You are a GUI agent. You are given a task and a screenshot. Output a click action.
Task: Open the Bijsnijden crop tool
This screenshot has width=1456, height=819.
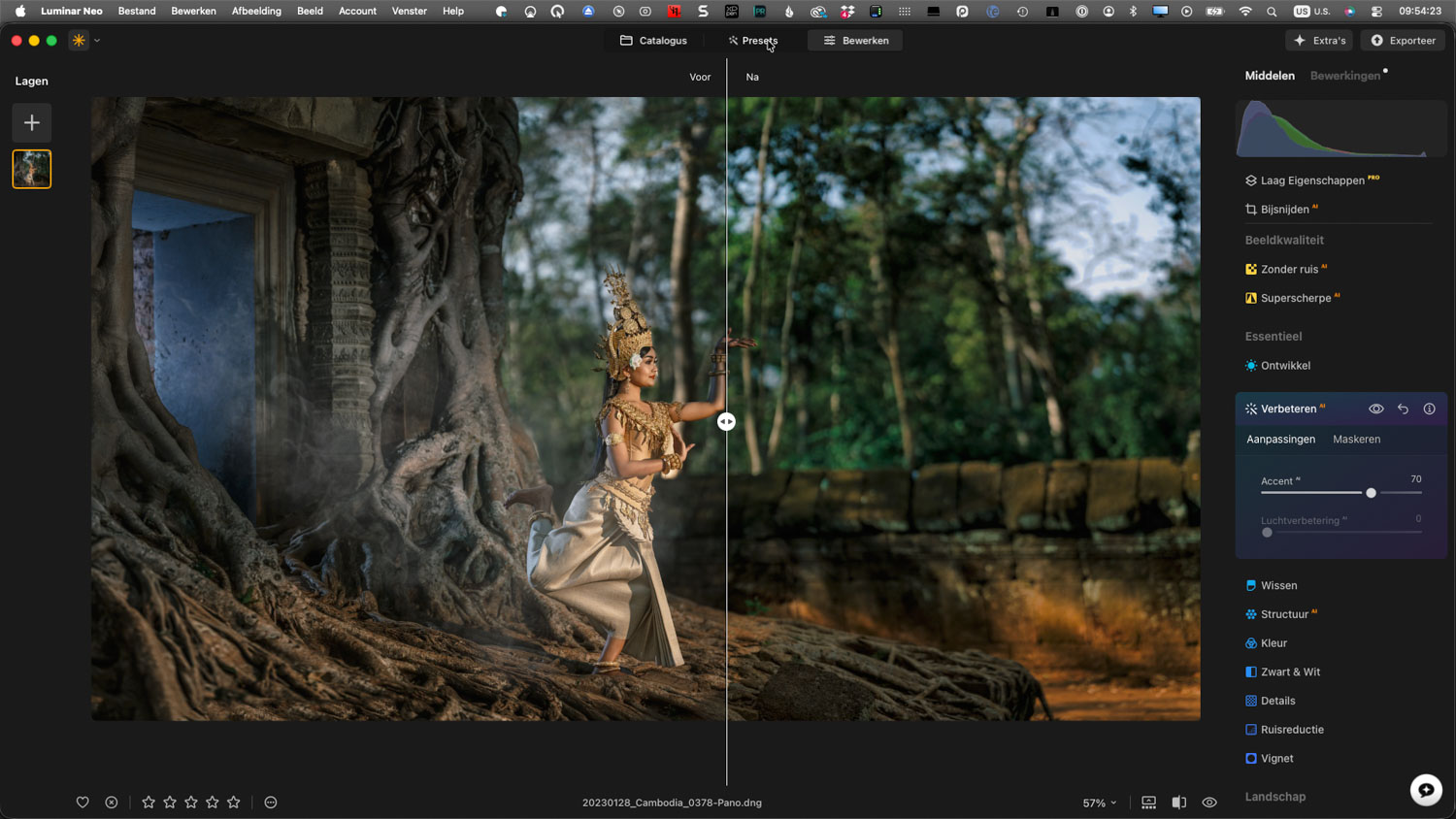pos(1282,210)
